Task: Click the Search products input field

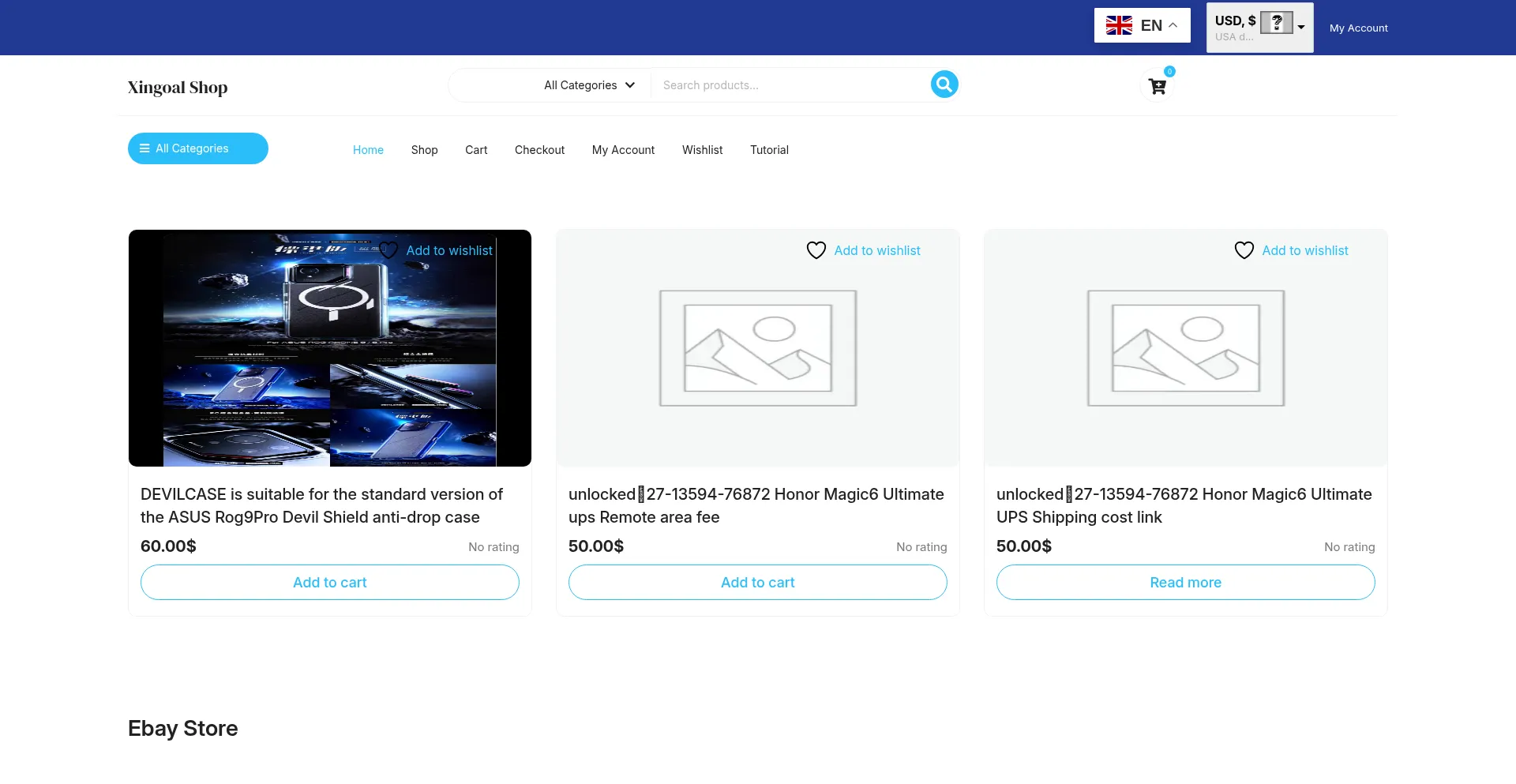Action: coord(790,85)
